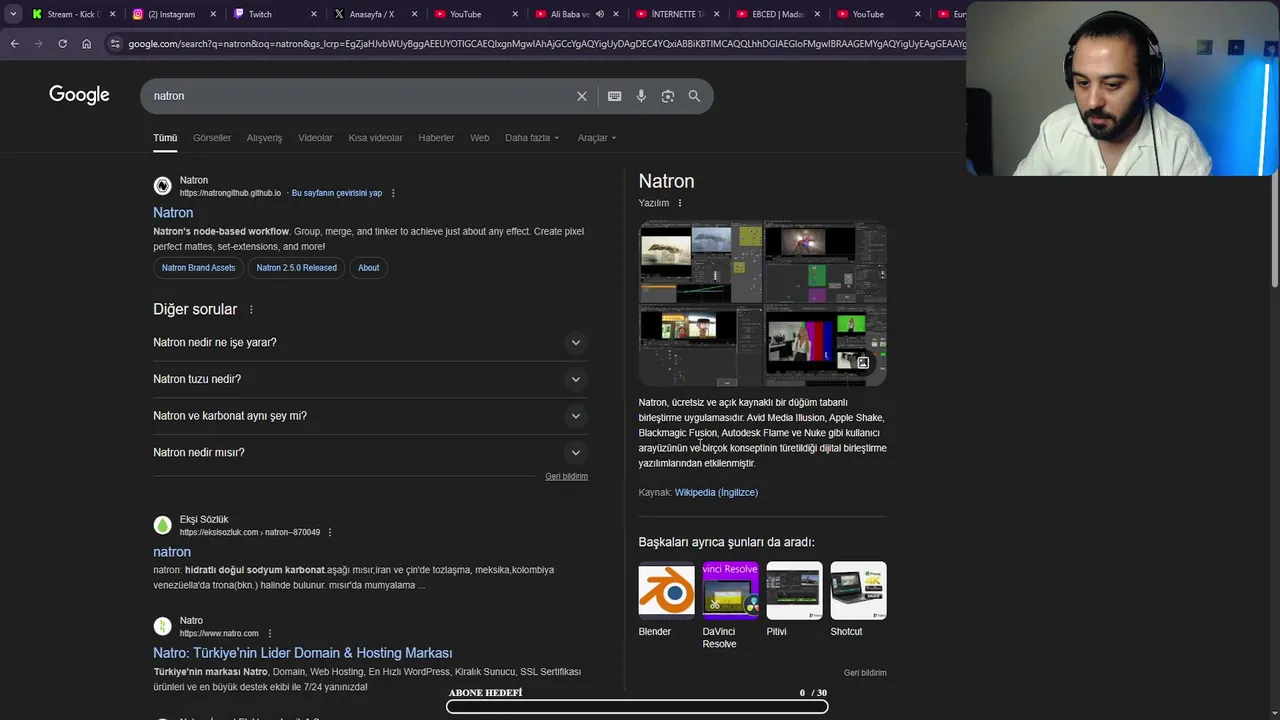Viewport: 1280px width, 720px height.
Task: Search by image with Lens icon
Action: point(668,96)
